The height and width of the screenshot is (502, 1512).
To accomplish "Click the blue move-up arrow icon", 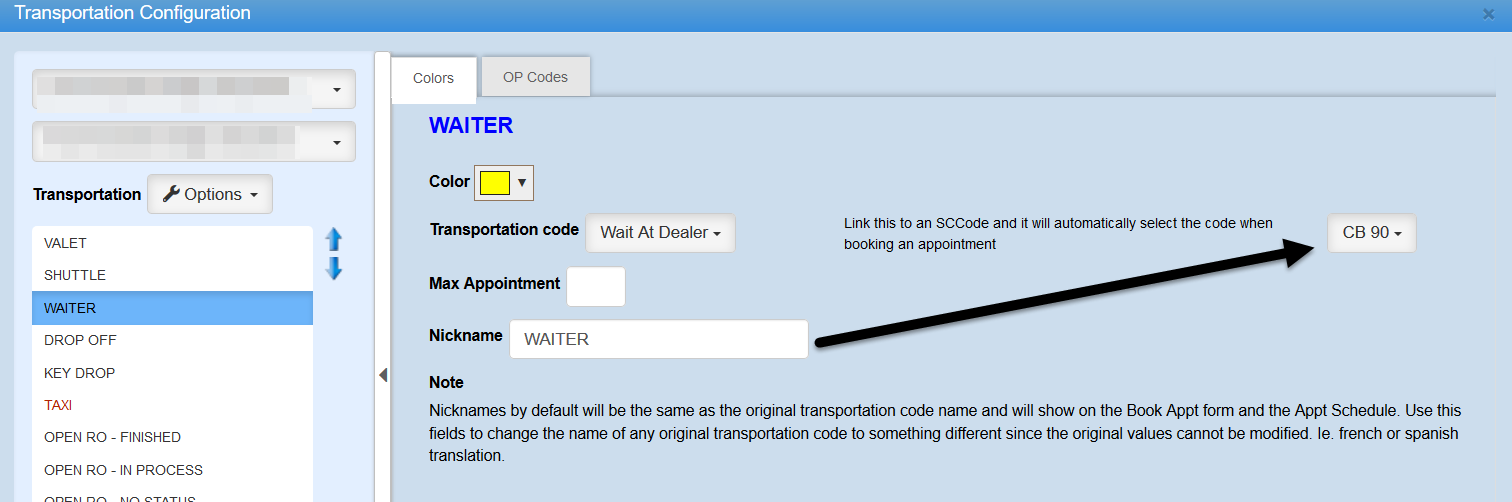I will (334, 240).
